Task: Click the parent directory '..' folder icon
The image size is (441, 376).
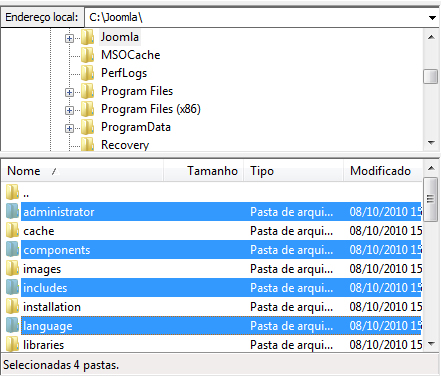Action: pyautogui.click(x=13, y=192)
